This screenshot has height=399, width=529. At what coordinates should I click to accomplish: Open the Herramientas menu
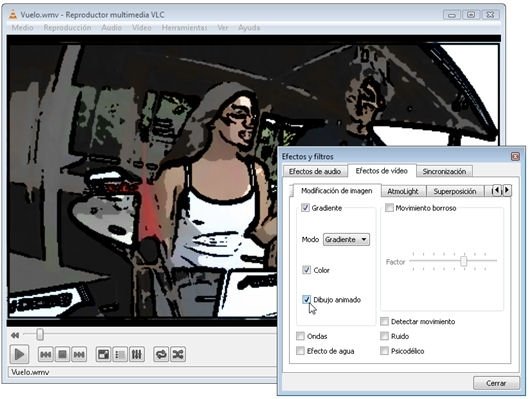click(184, 28)
